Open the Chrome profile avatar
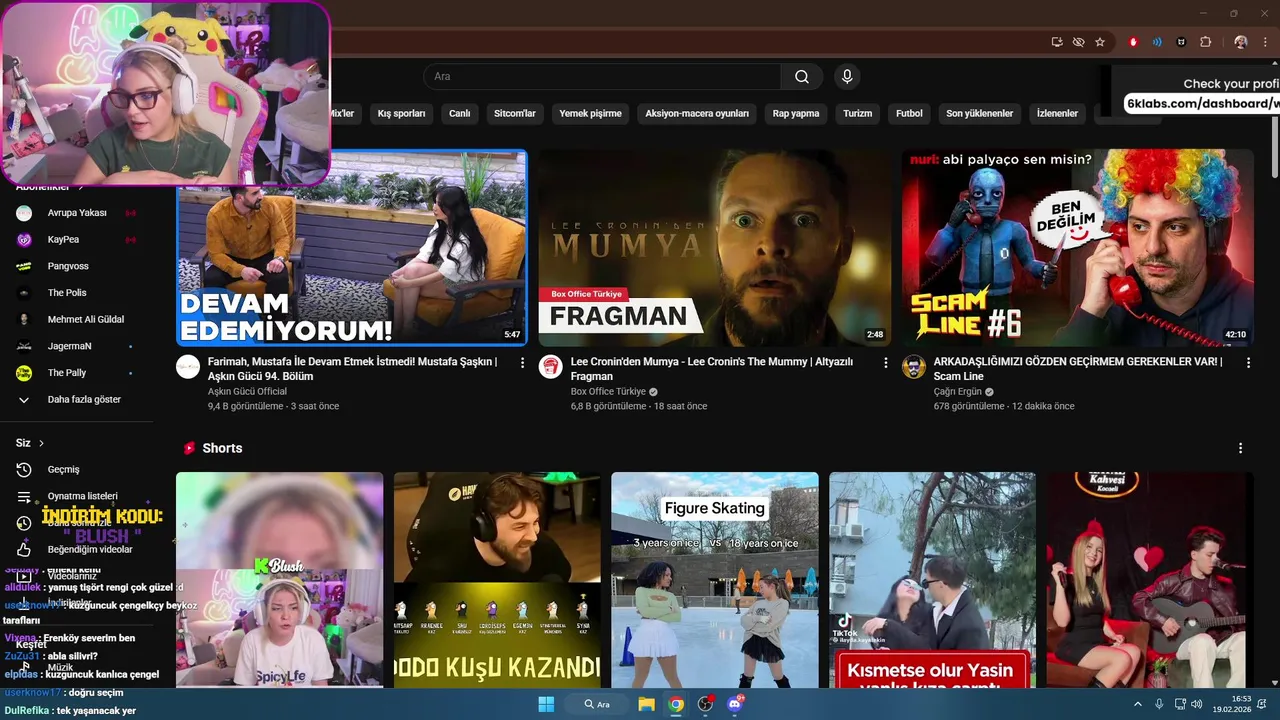Viewport: 1280px width, 720px height. 1241,42
